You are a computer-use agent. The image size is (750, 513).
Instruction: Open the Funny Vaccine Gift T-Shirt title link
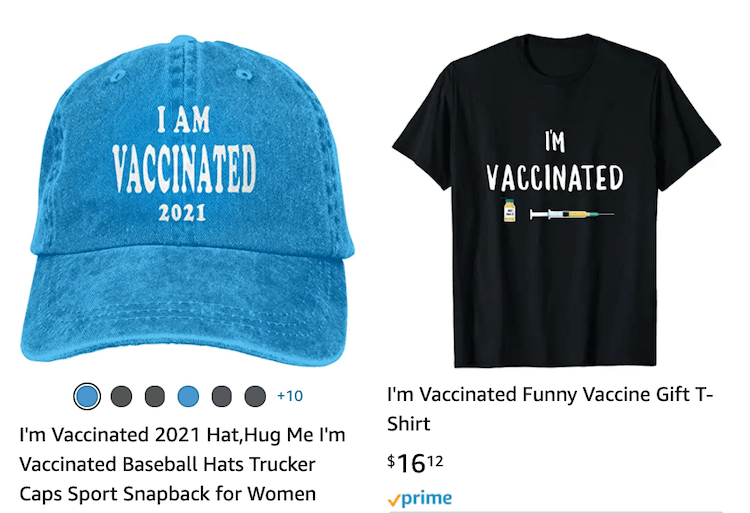pos(550,409)
